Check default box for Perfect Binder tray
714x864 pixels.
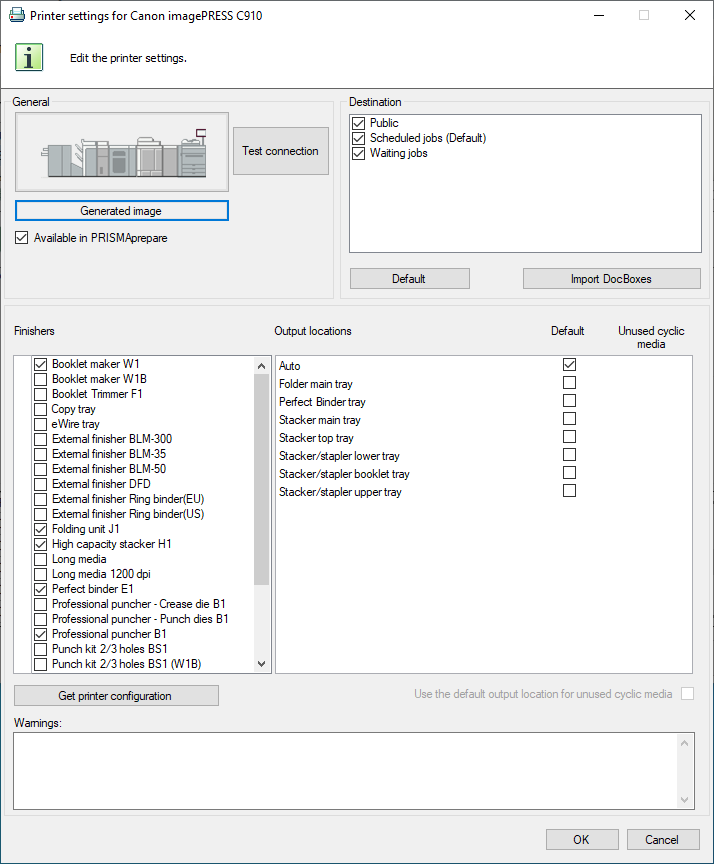point(569,401)
